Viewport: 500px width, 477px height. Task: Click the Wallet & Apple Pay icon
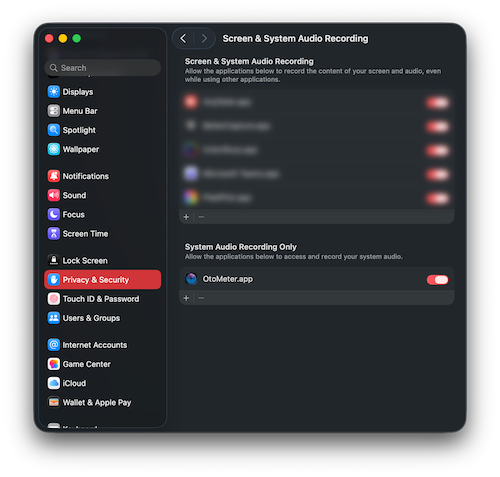[54, 402]
